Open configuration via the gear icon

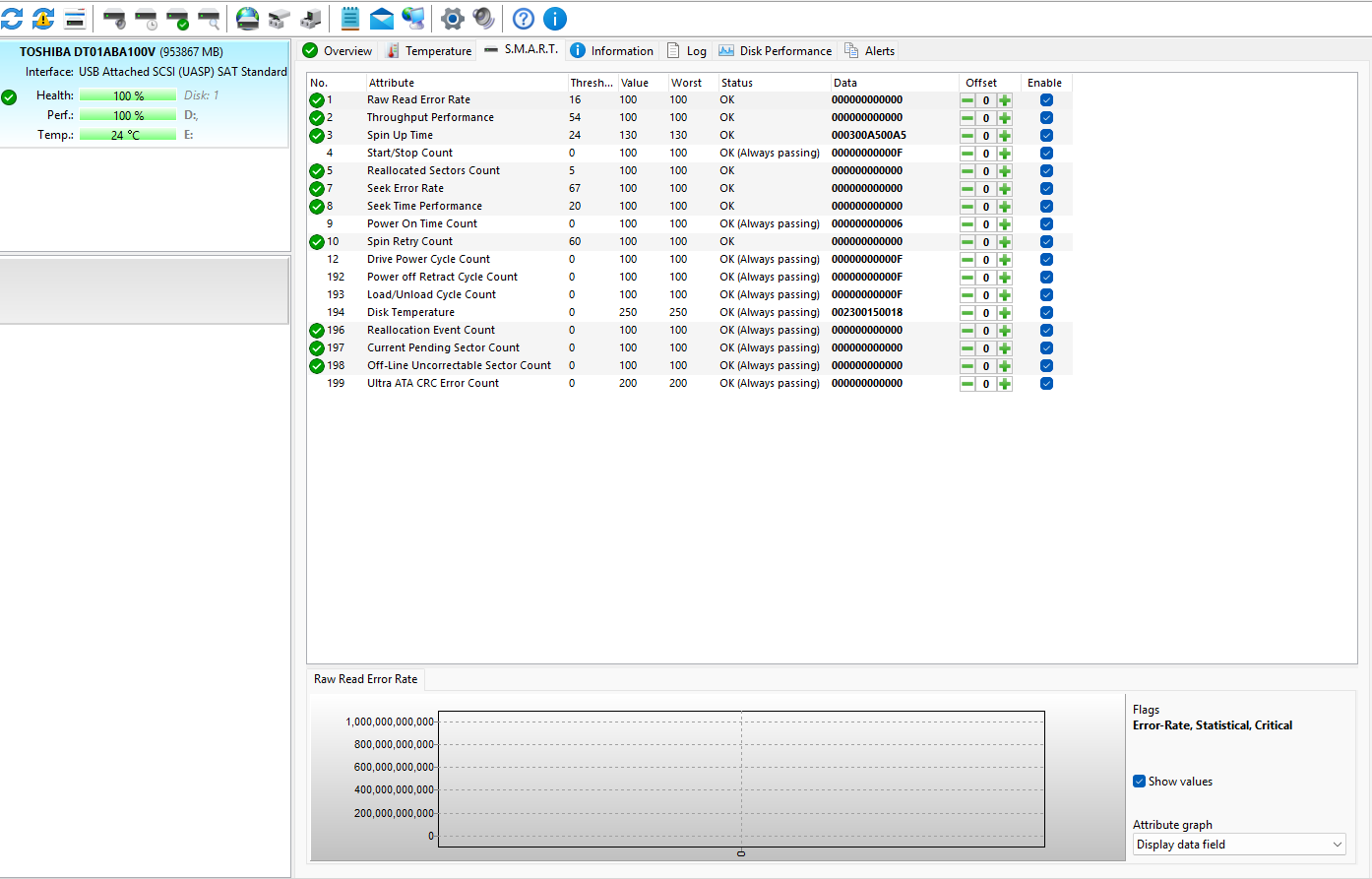[453, 19]
